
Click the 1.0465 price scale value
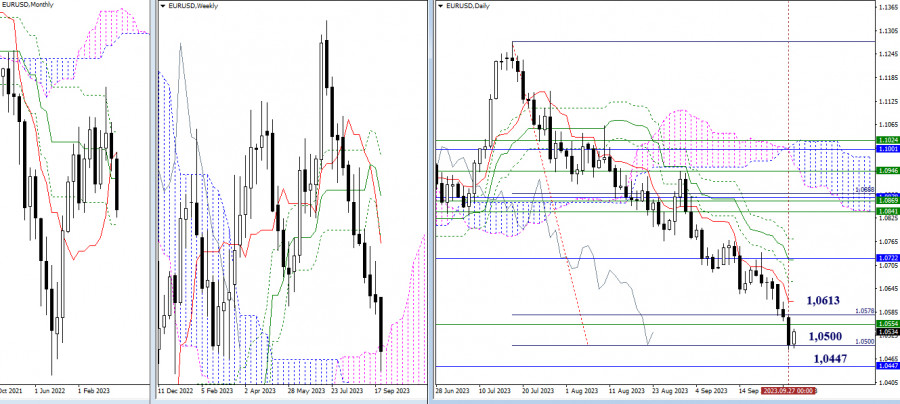coord(887,358)
